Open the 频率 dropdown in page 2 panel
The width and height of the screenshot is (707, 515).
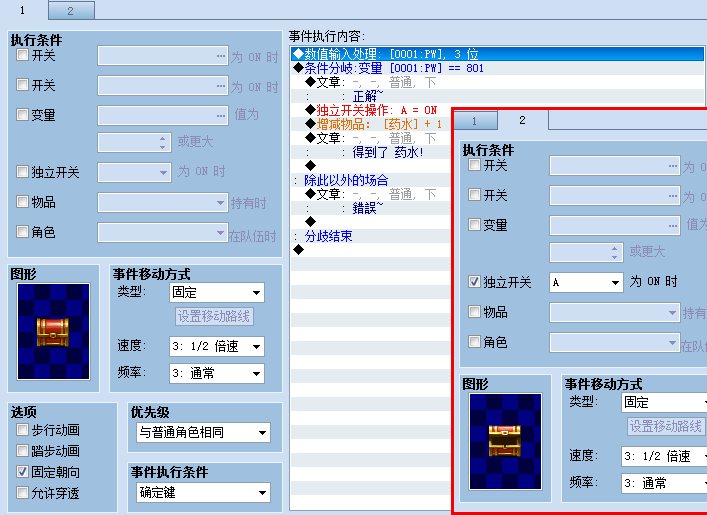(664, 483)
